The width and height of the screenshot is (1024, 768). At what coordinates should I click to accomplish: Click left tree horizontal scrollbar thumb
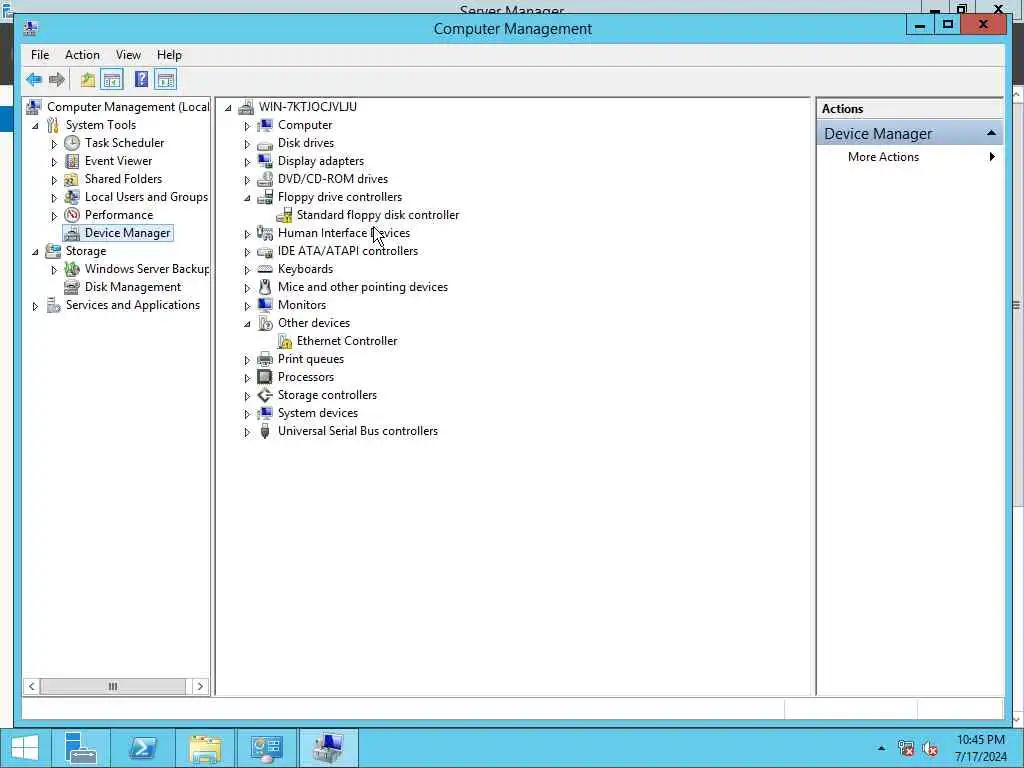point(112,686)
